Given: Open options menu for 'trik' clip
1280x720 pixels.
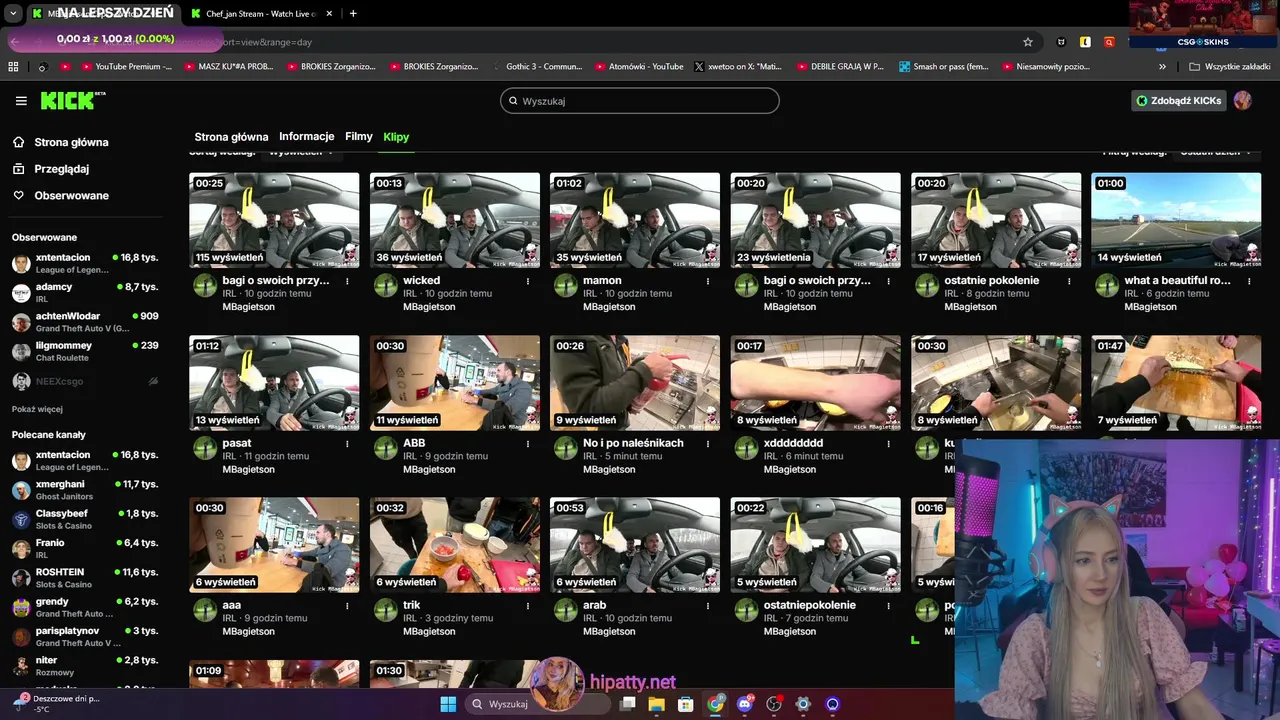Looking at the screenshot, I should (528, 605).
